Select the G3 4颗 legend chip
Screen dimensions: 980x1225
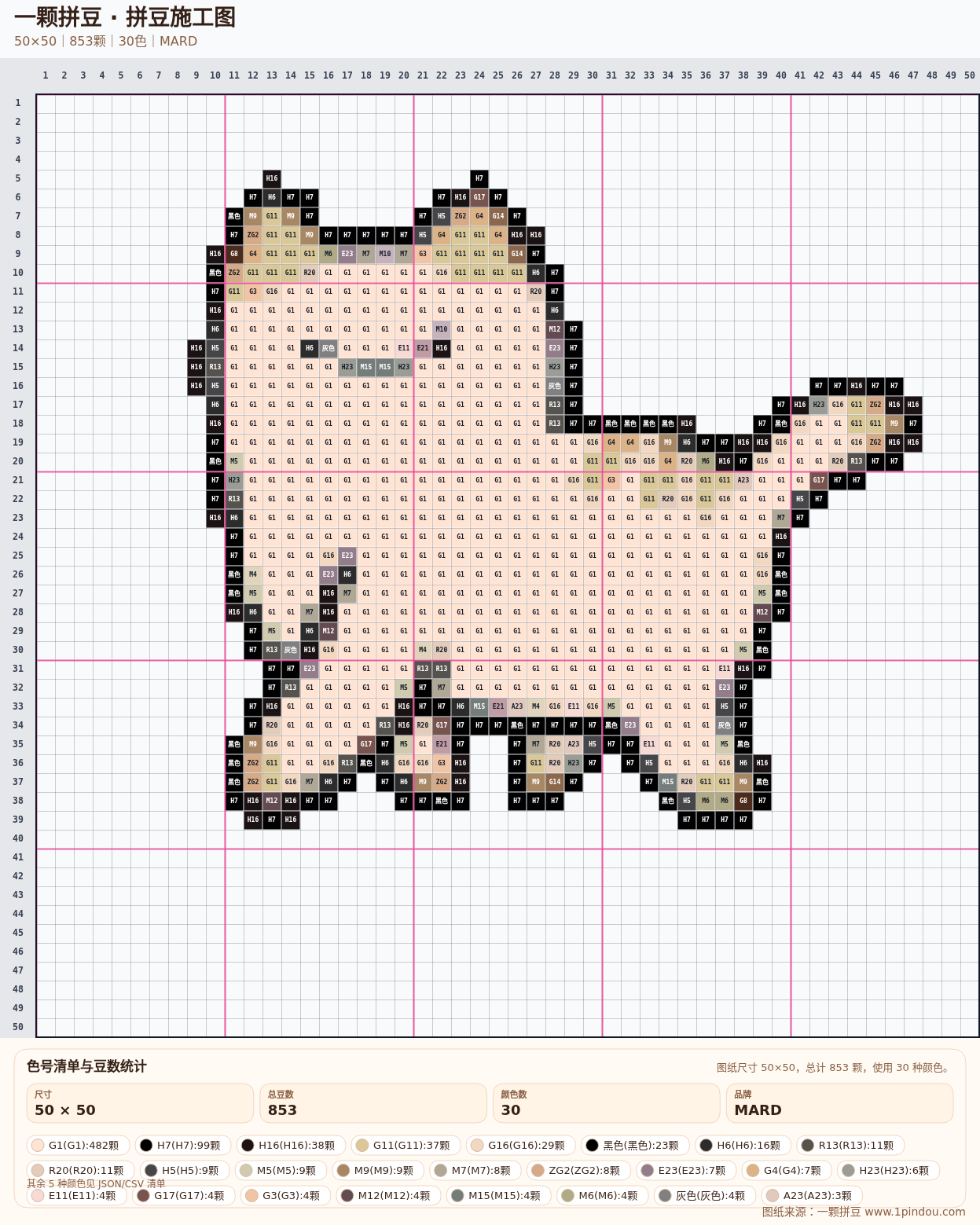[285, 1195]
